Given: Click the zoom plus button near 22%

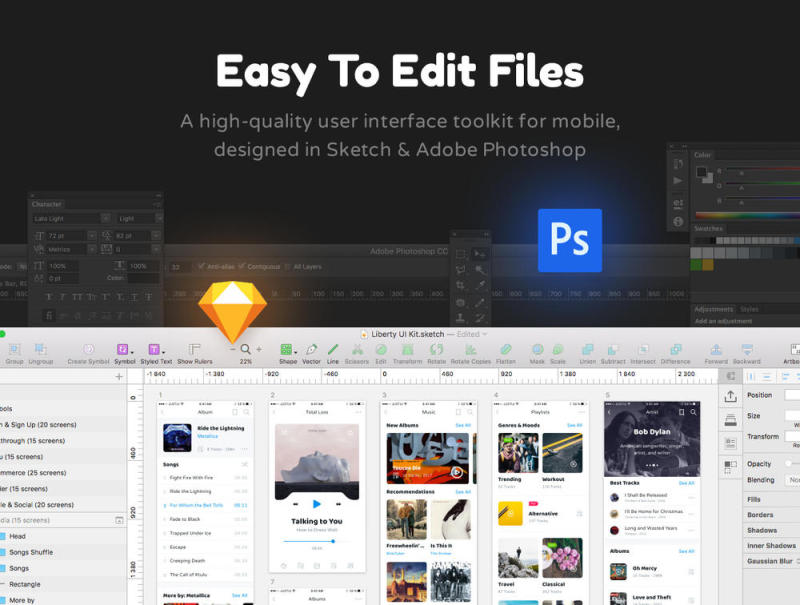Looking at the screenshot, I should coord(258,349).
